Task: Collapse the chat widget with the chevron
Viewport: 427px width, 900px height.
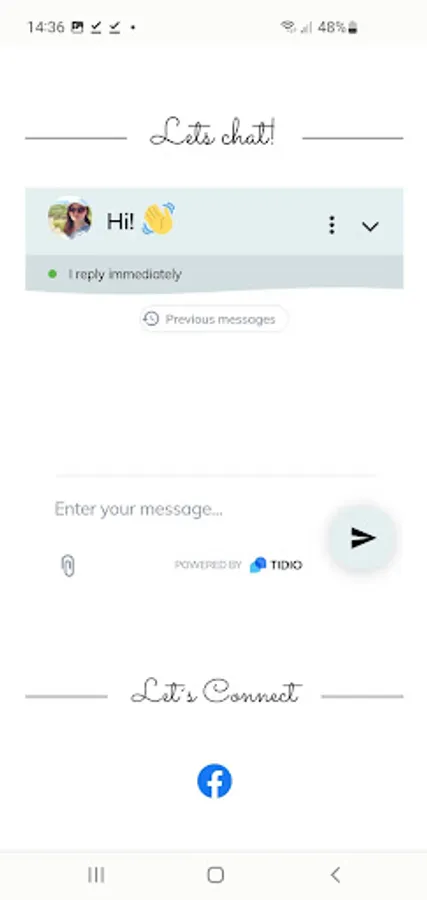Action: tap(370, 226)
